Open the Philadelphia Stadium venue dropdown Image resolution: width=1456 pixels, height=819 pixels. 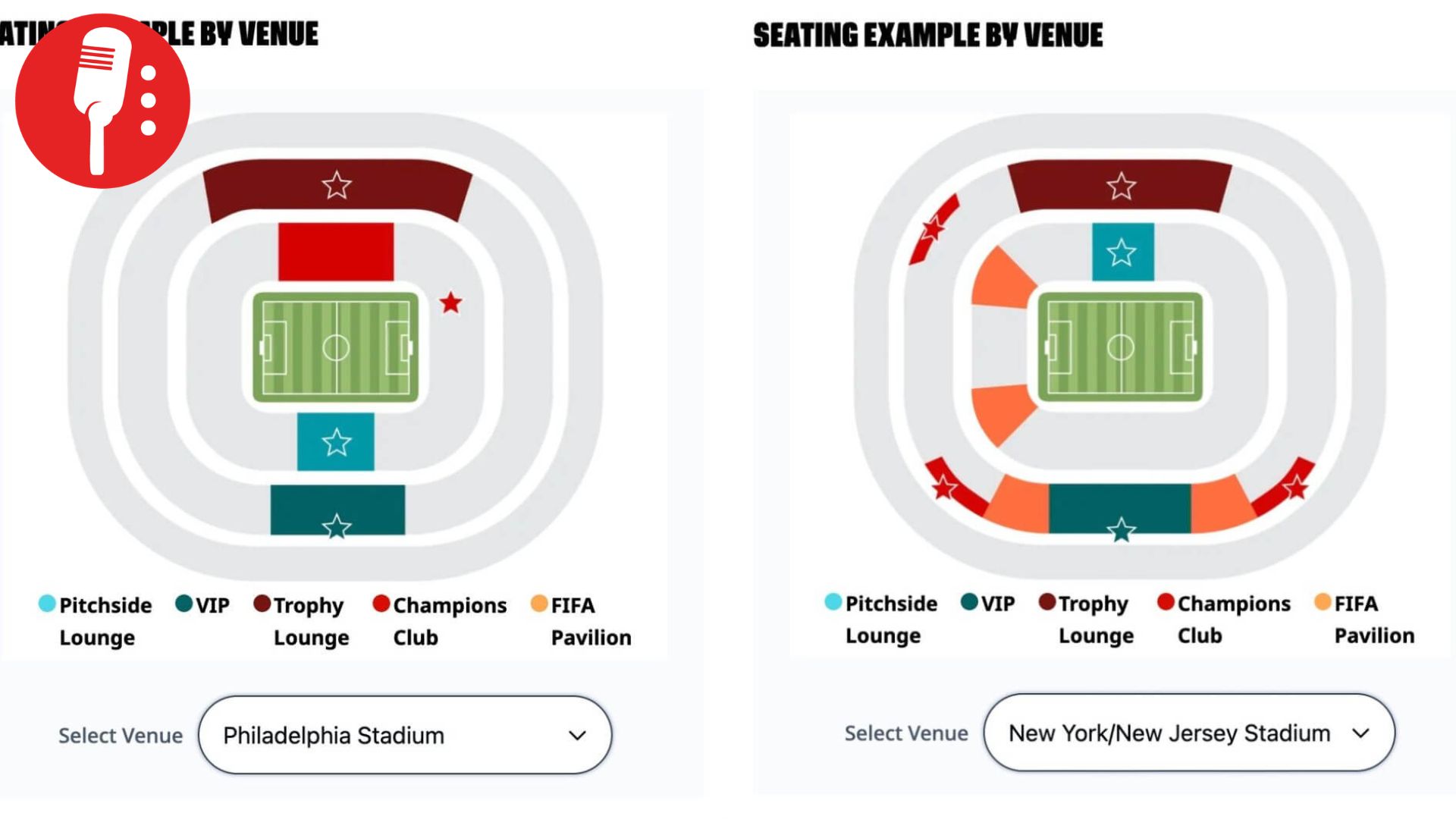tap(405, 735)
